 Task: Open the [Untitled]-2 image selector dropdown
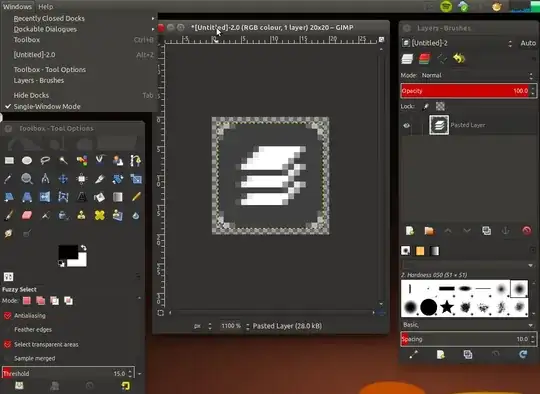[457, 43]
